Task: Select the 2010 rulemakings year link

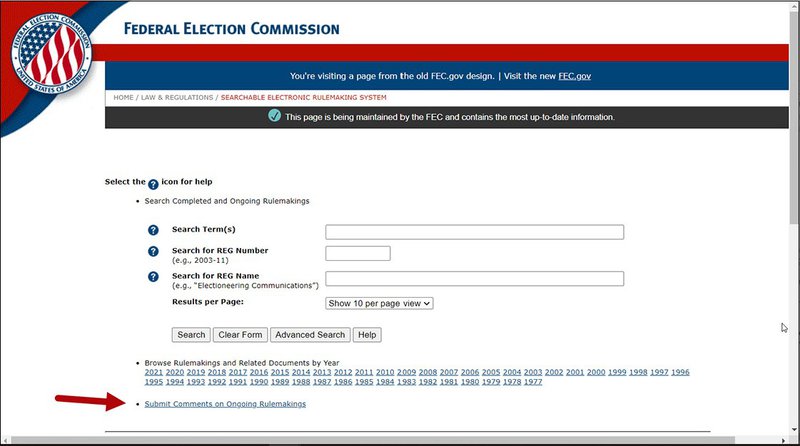Action: point(385,372)
